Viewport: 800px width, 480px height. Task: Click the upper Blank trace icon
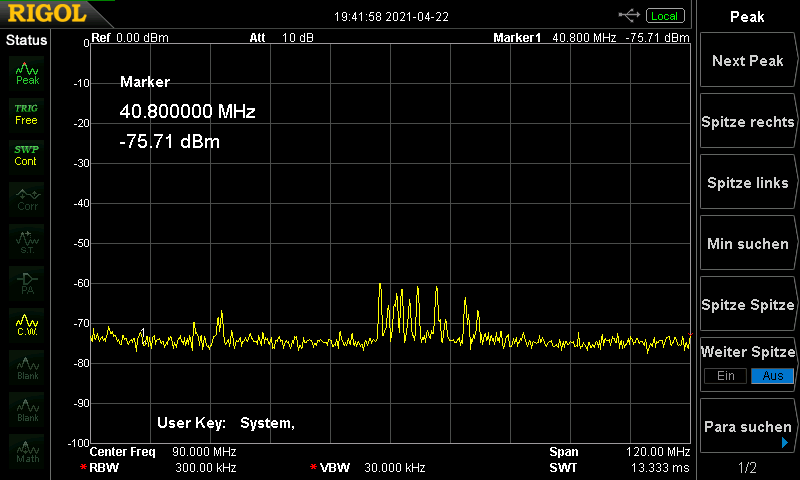pos(27,367)
